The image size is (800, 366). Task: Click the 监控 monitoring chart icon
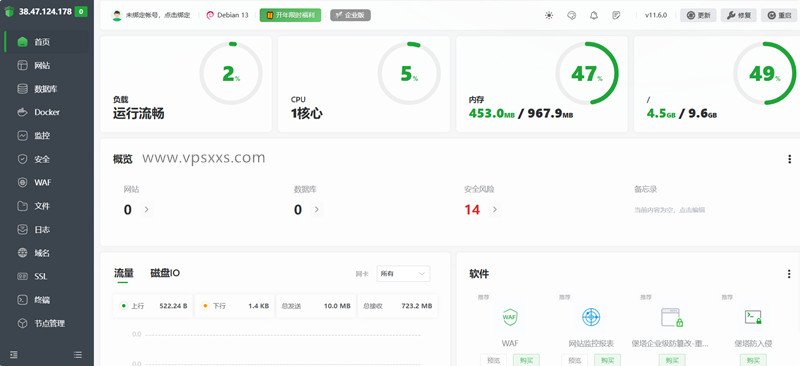pyautogui.click(x=22, y=136)
